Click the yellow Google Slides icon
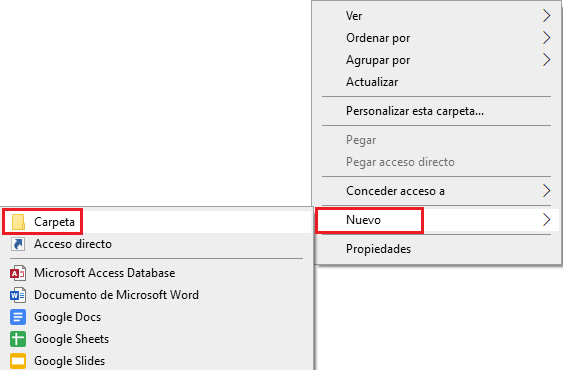This screenshot has width=563, height=372. tap(18, 361)
